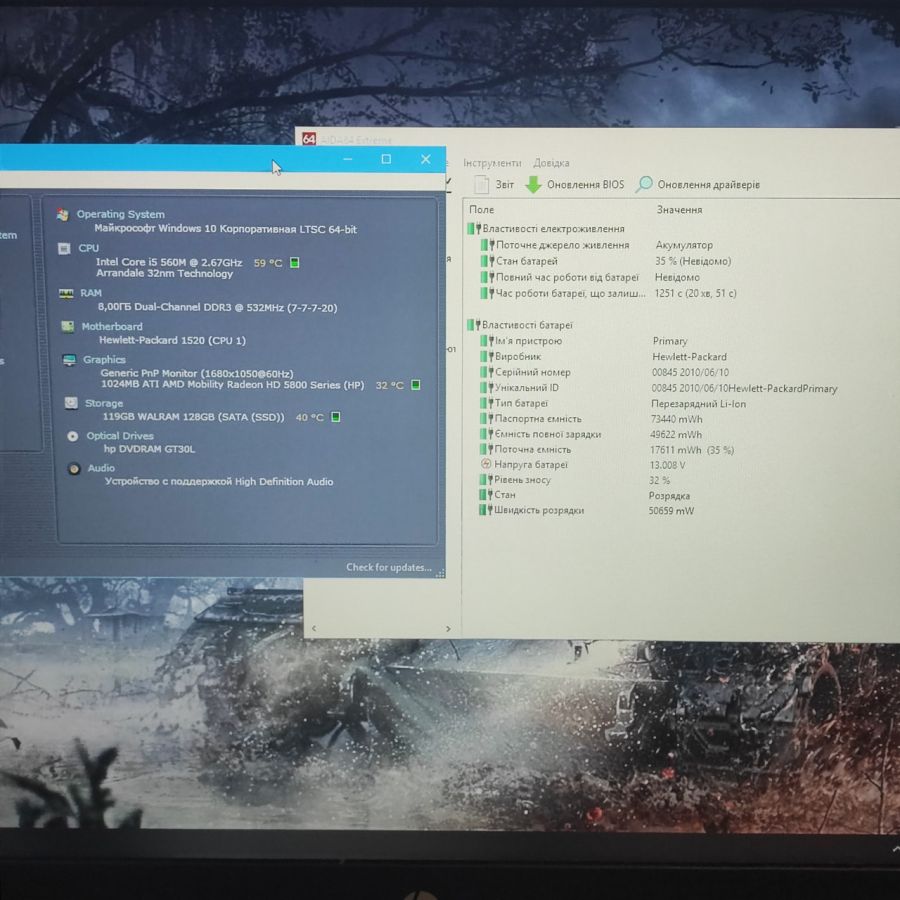
Task: Click the Властивості електроживлення group icon
Action: coord(474,228)
